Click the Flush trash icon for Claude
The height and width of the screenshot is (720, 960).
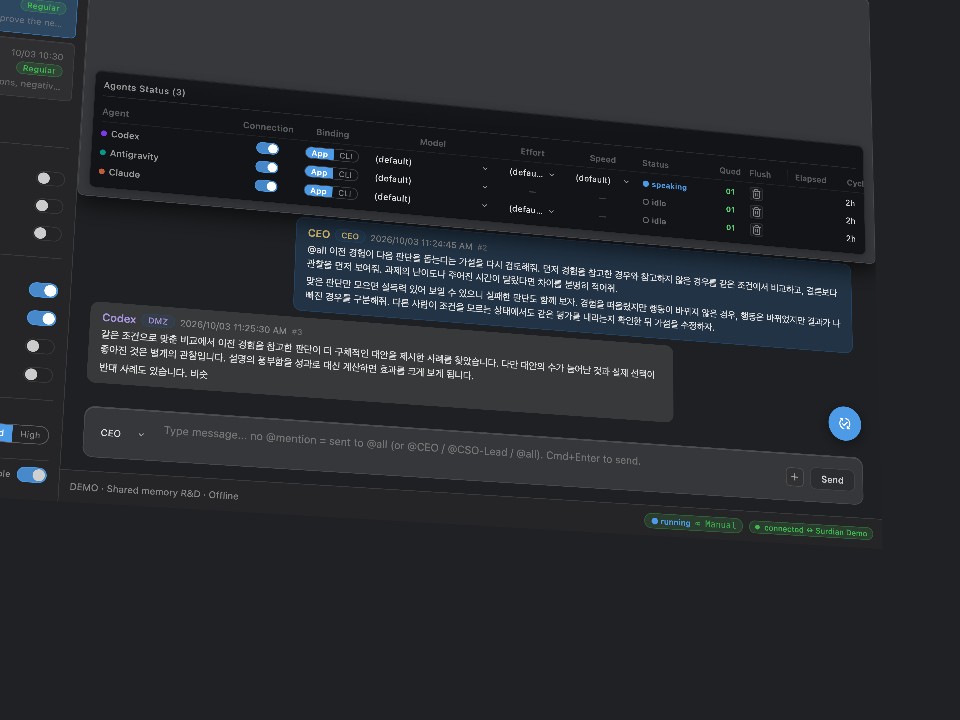click(756, 230)
